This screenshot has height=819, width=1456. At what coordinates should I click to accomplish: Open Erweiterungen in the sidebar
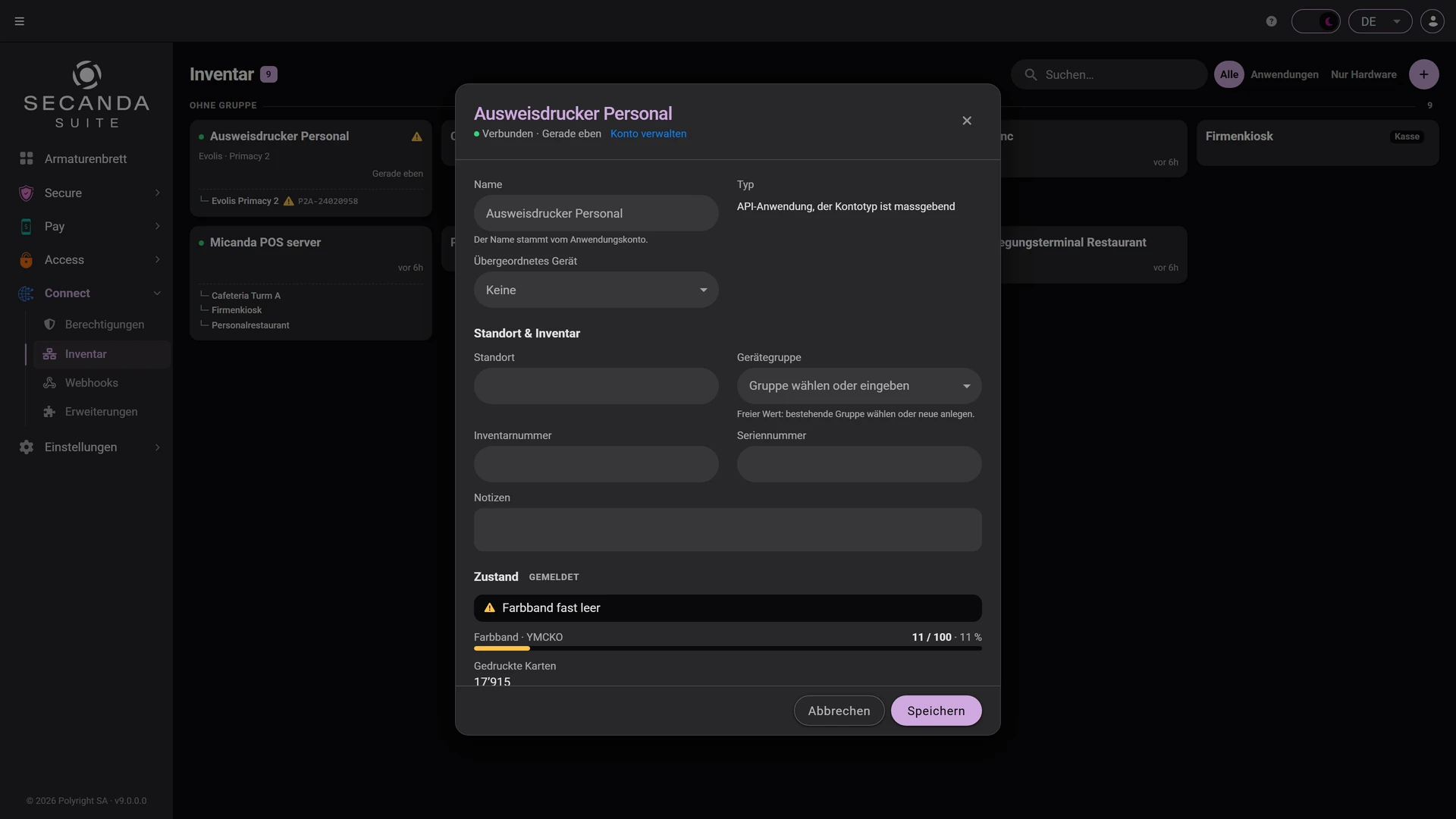coord(102,412)
